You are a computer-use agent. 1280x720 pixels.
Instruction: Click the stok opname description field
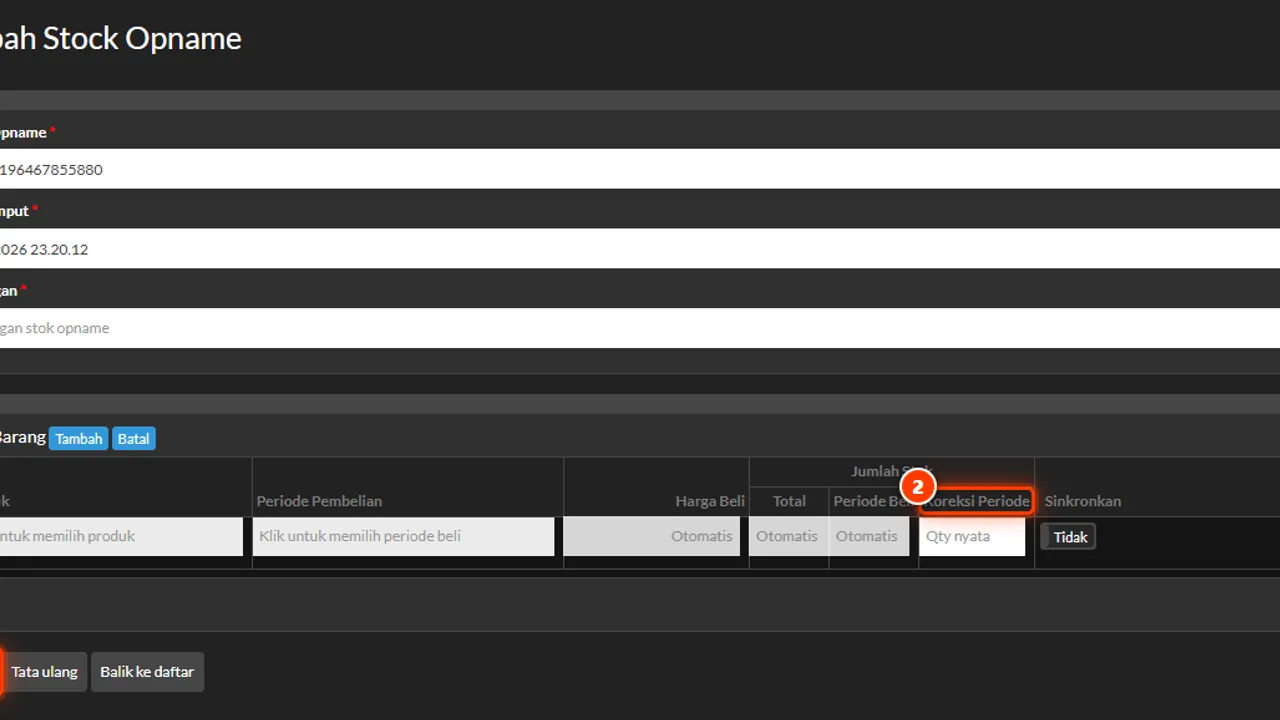click(640, 328)
